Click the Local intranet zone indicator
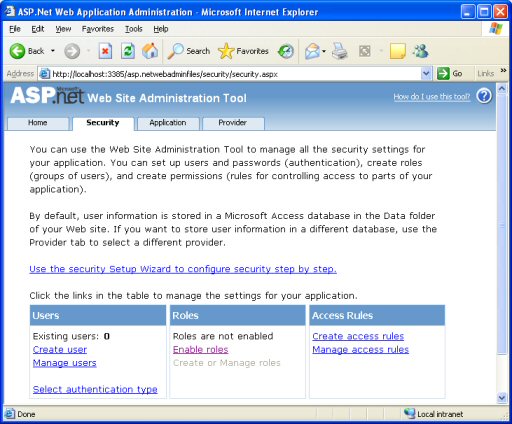The height and width of the screenshot is (424, 512). point(433,414)
